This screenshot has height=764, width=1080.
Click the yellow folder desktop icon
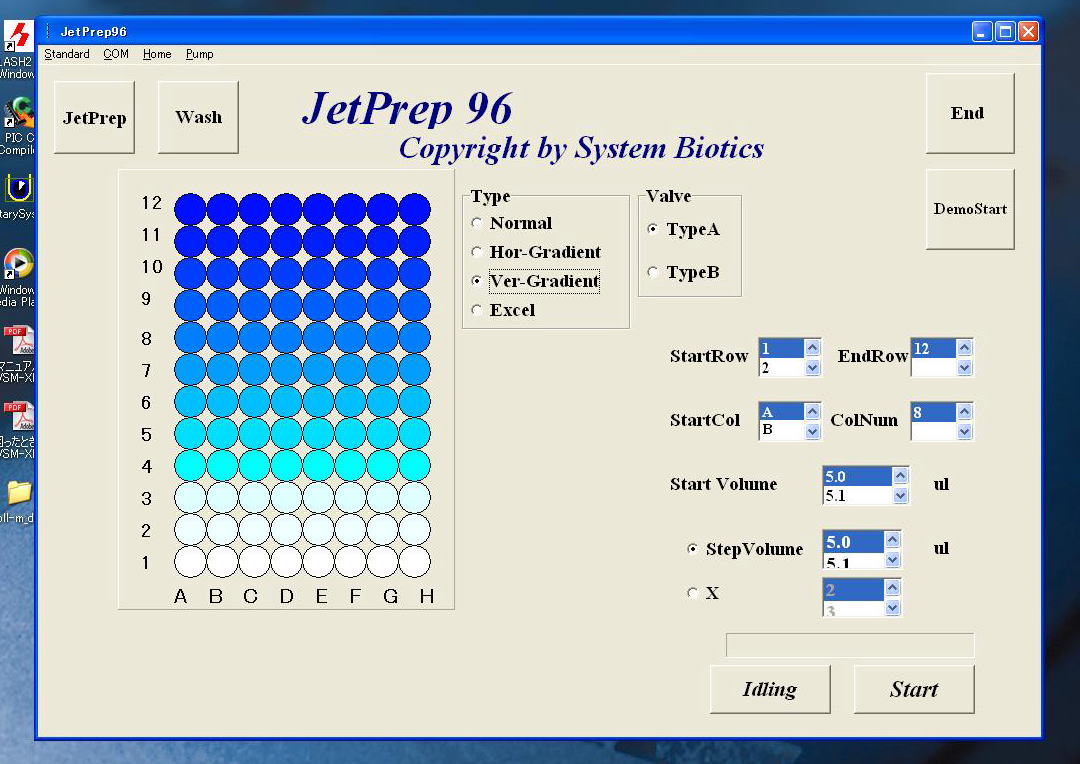18,493
